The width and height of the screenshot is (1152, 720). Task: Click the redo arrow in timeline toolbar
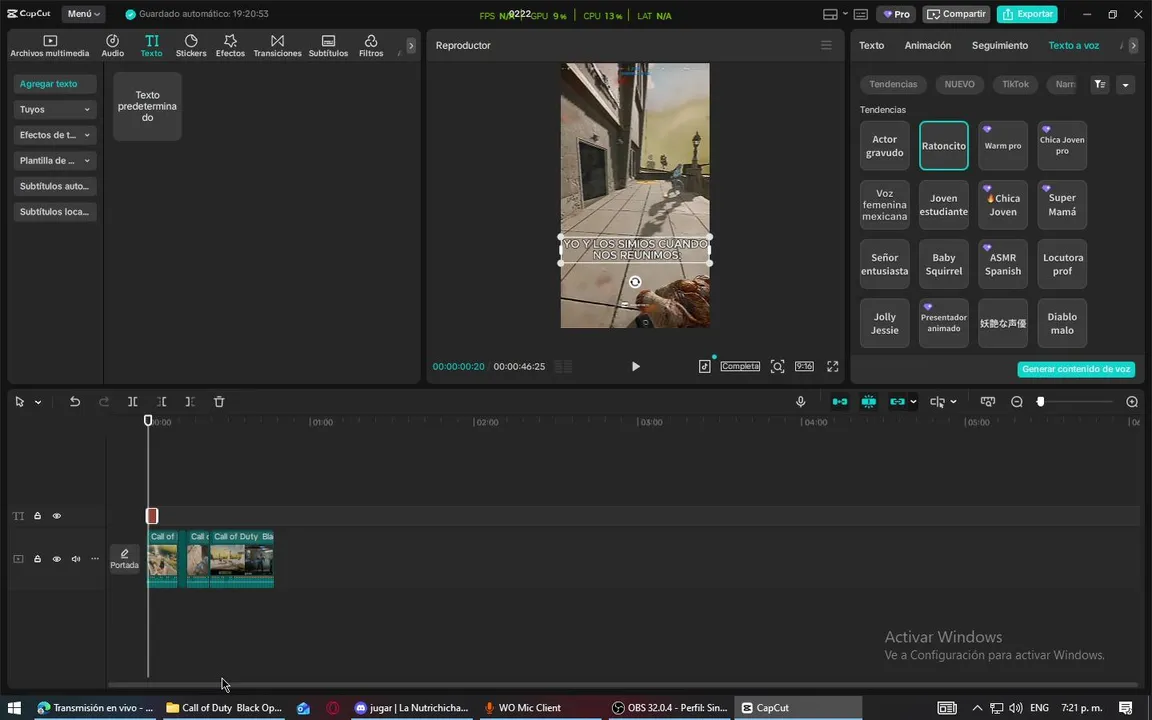click(x=104, y=402)
